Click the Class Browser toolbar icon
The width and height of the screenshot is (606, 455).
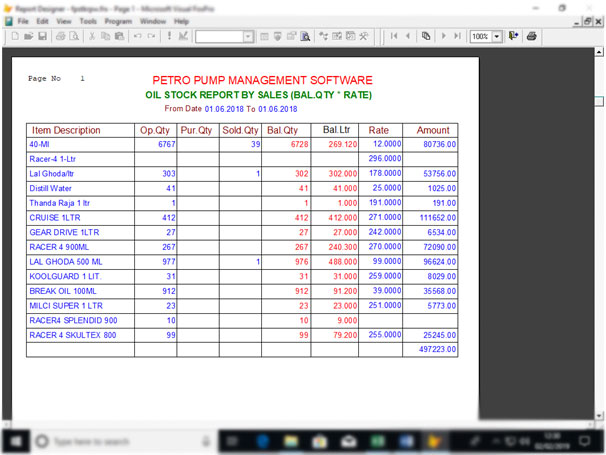(323, 36)
